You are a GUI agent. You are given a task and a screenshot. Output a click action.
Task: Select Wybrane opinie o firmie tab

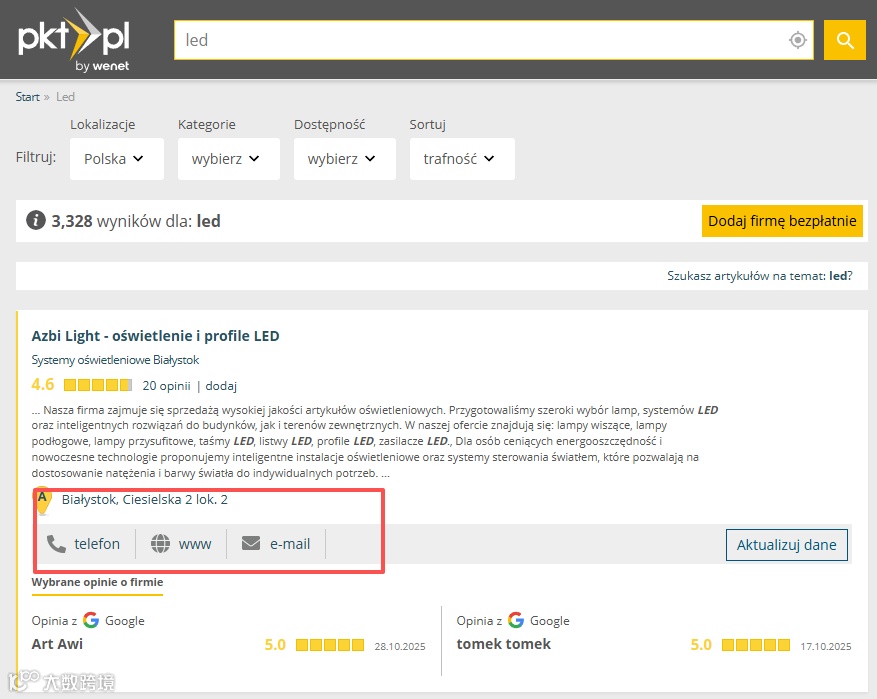[97, 582]
